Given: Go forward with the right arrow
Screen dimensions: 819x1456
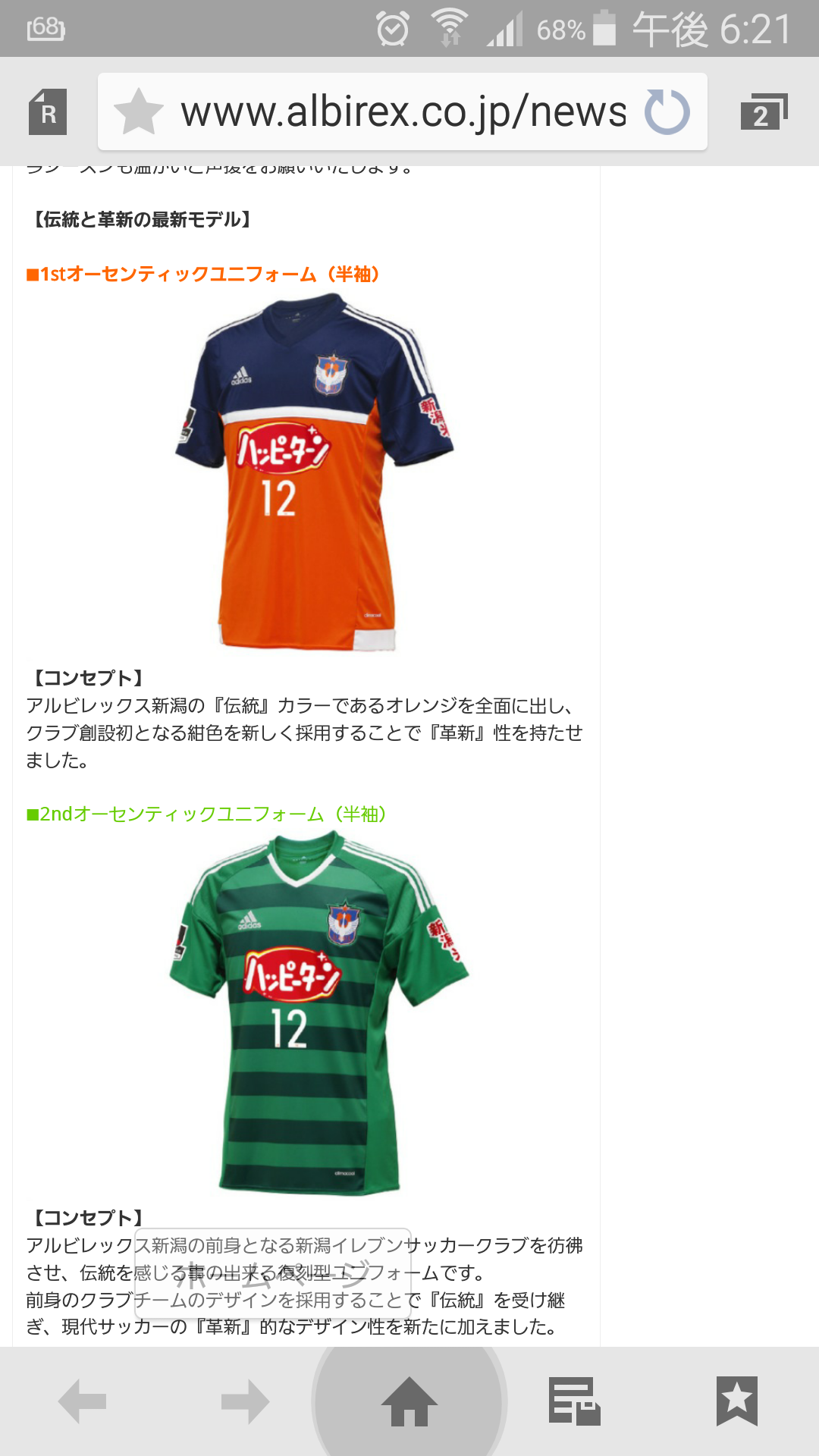Looking at the screenshot, I should pos(246,1401).
